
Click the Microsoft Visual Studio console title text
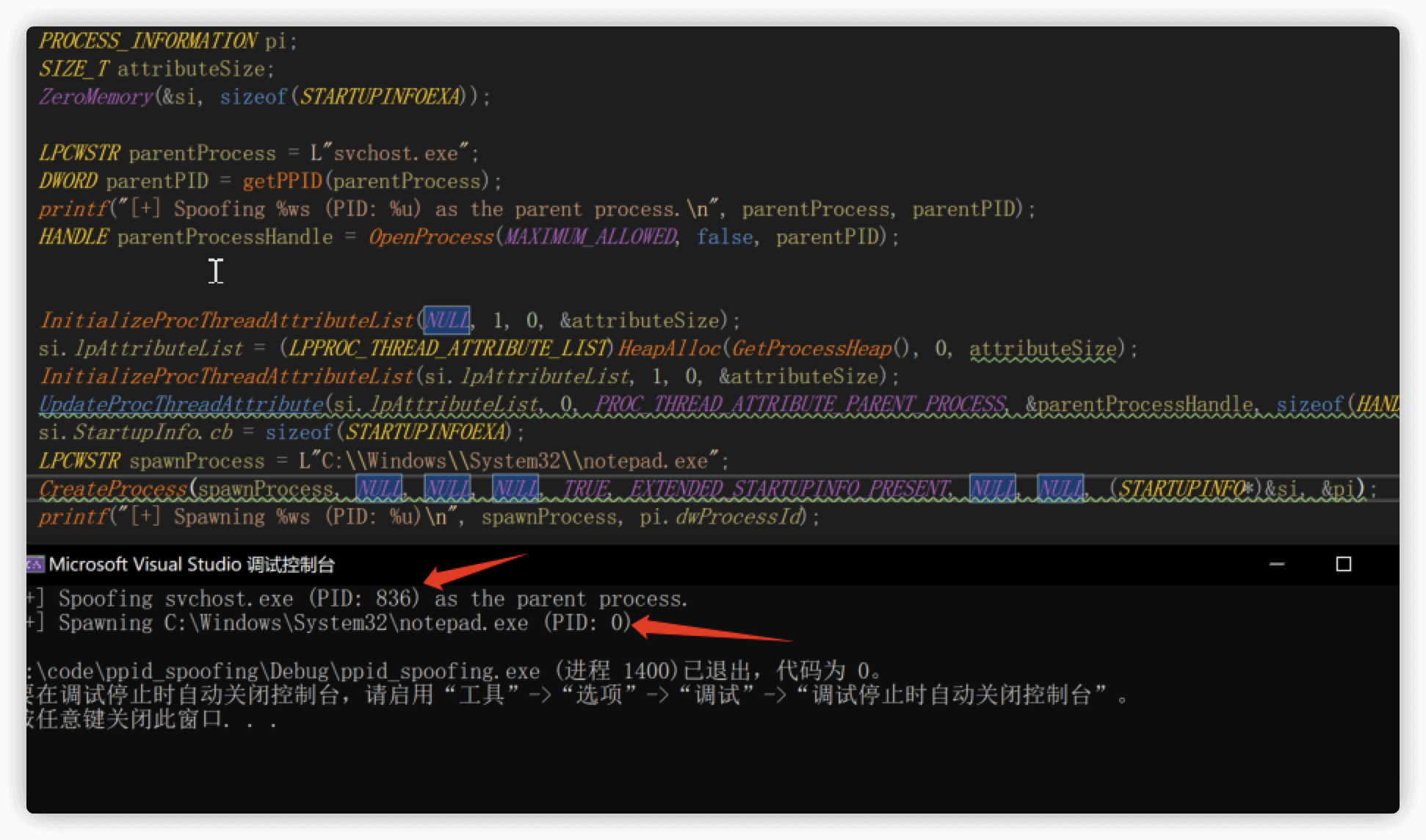click(x=192, y=564)
